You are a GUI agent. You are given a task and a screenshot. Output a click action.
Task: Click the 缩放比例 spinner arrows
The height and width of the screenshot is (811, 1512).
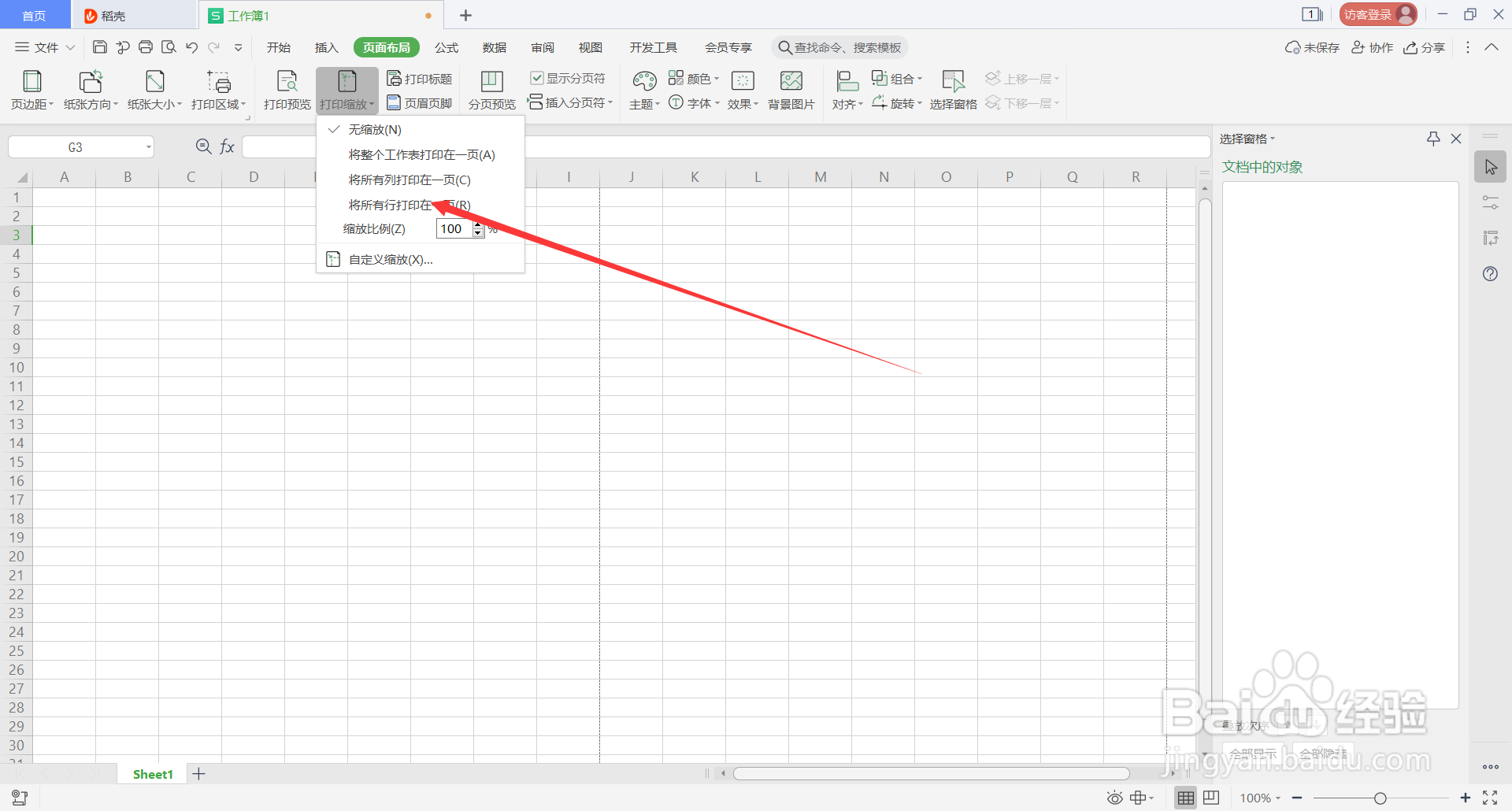pyautogui.click(x=478, y=229)
